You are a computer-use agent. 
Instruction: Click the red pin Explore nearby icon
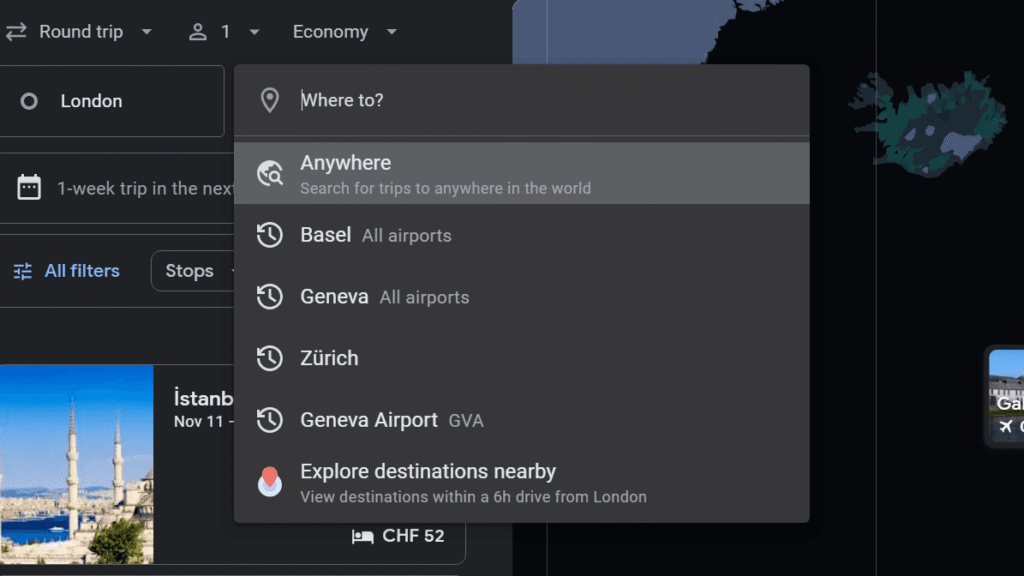tap(270, 482)
